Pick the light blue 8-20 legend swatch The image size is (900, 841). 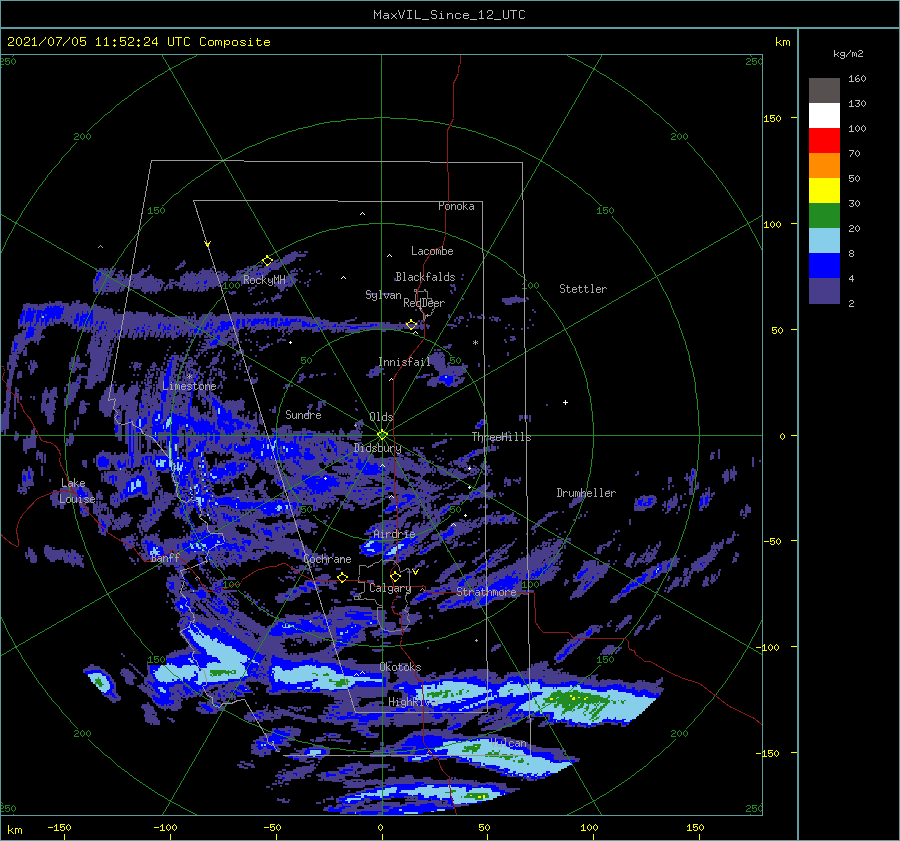coord(824,241)
